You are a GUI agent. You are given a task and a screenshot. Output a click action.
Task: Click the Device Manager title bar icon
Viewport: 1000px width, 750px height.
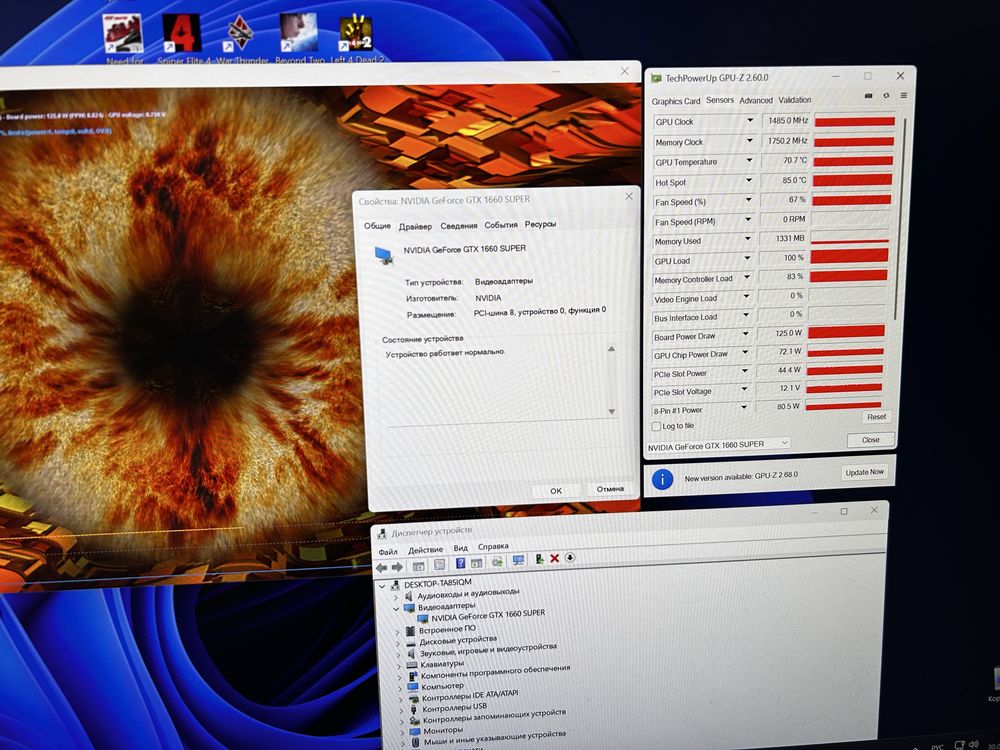pyautogui.click(x=382, y=534)
